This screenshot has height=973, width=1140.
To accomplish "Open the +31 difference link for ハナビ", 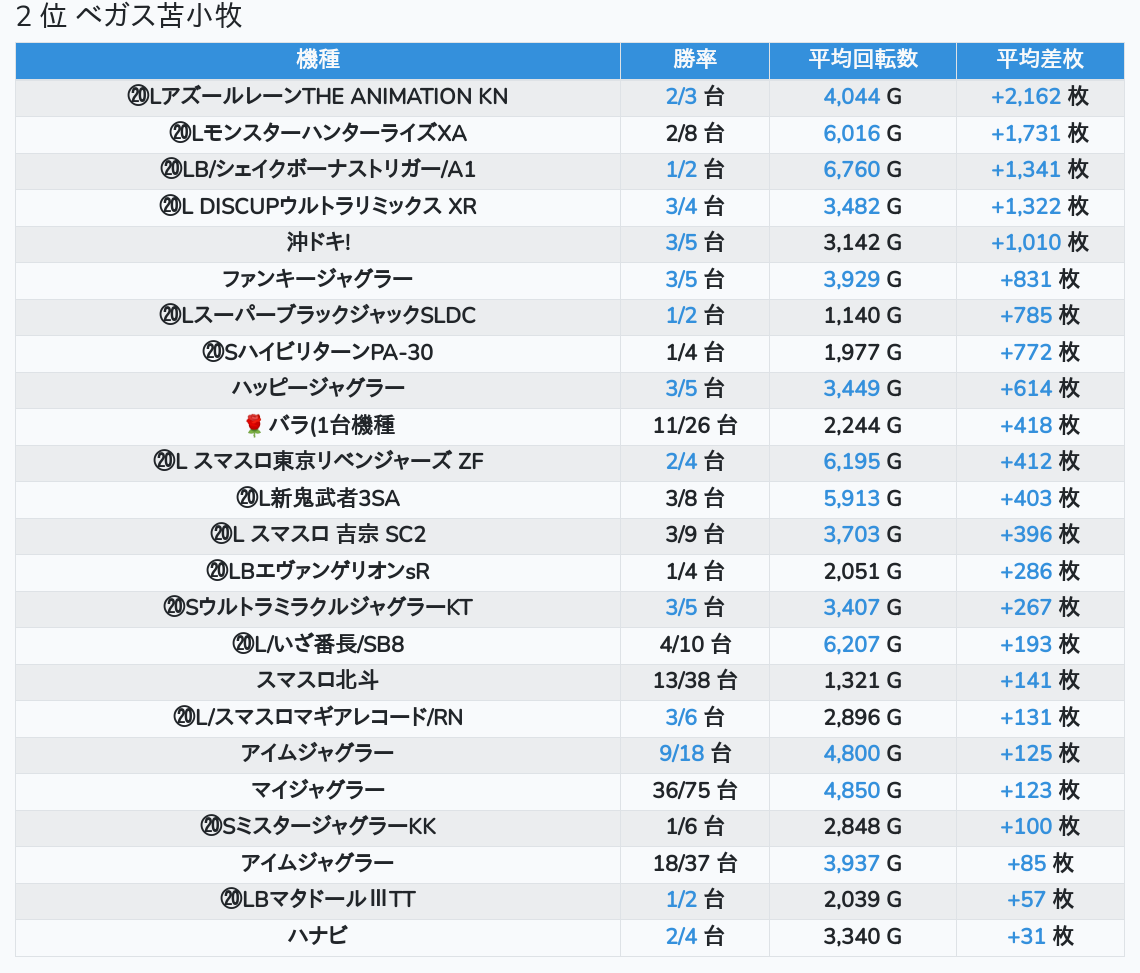I will click(x=1026, y=936).
